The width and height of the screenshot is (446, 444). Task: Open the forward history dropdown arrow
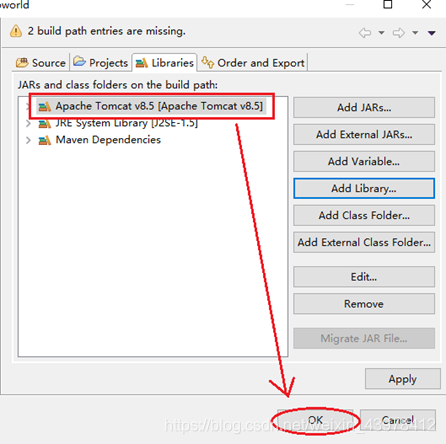pos(415,33)
